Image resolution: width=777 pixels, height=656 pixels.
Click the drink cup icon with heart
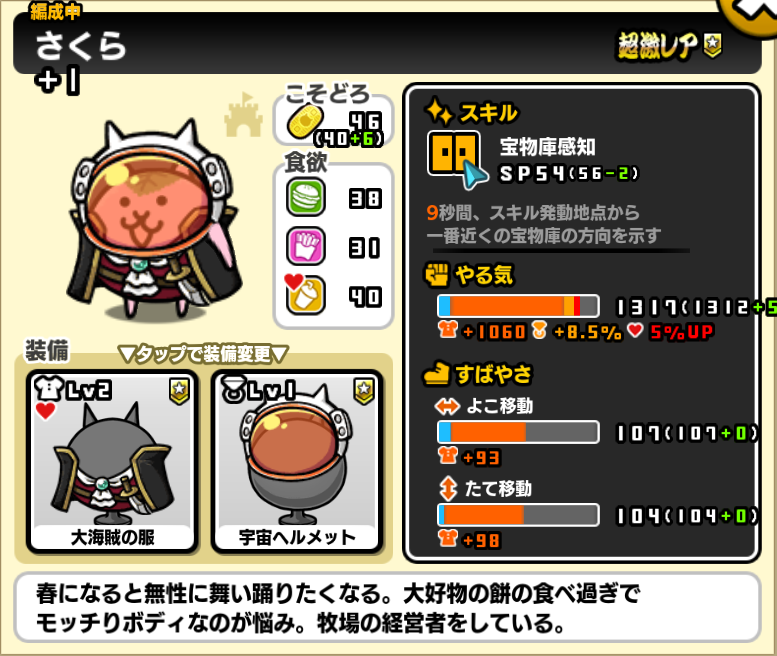(304, 294)
